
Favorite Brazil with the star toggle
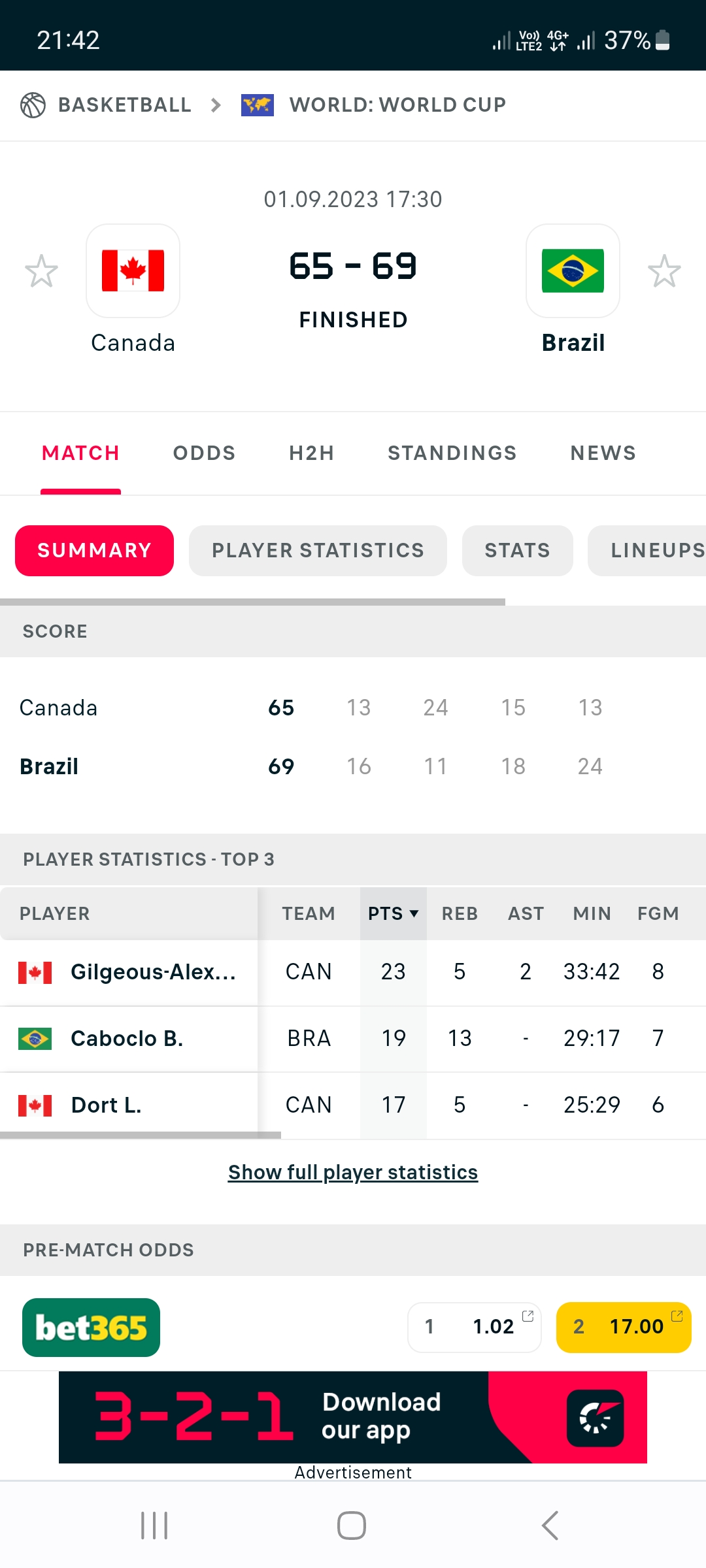[664, 271]
